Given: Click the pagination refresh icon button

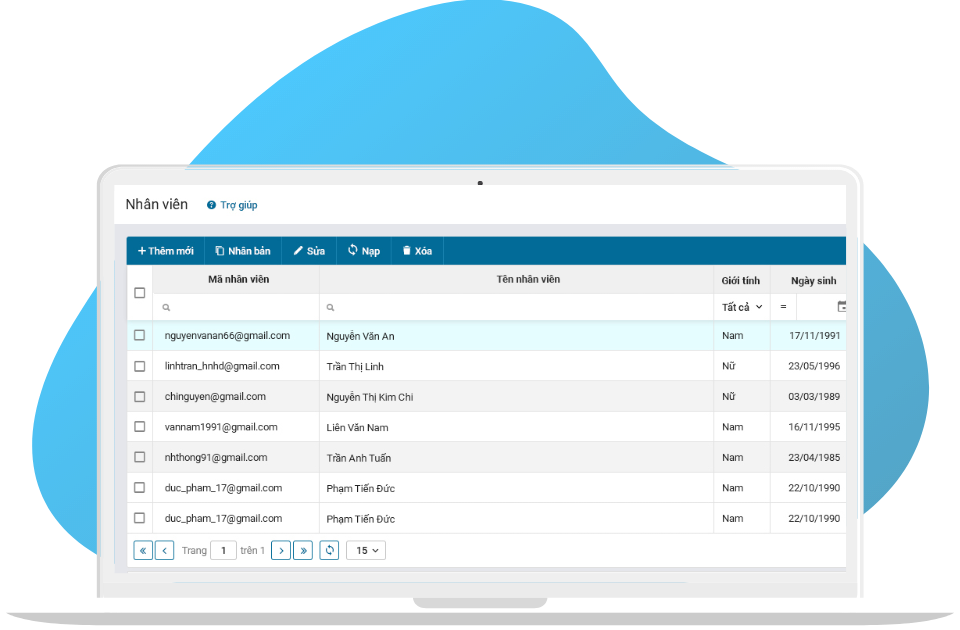Looking at the screenshot, I should pos(329,550).
